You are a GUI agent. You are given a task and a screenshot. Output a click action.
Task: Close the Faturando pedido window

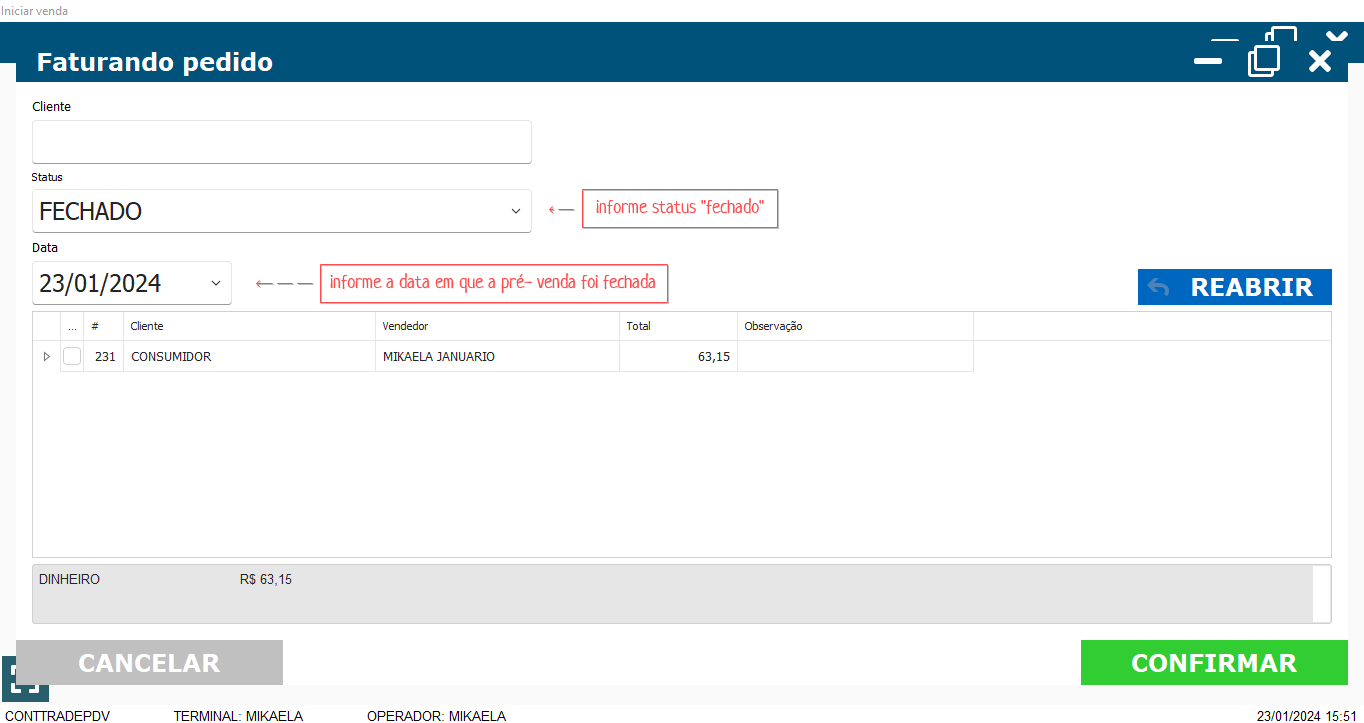(x=1320, y=61)
